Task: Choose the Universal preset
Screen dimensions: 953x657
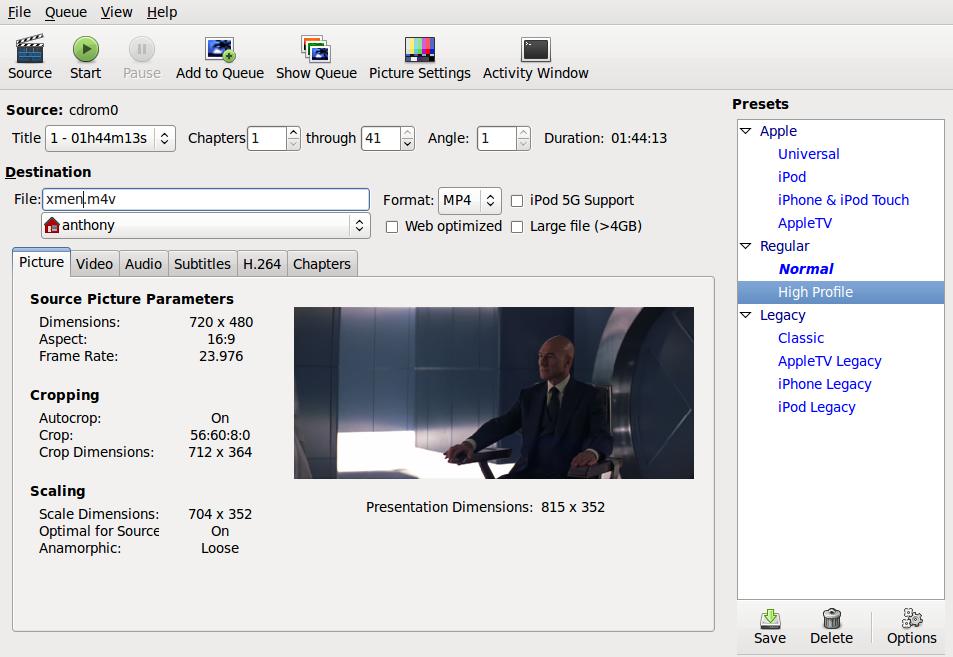Action: 808,154
